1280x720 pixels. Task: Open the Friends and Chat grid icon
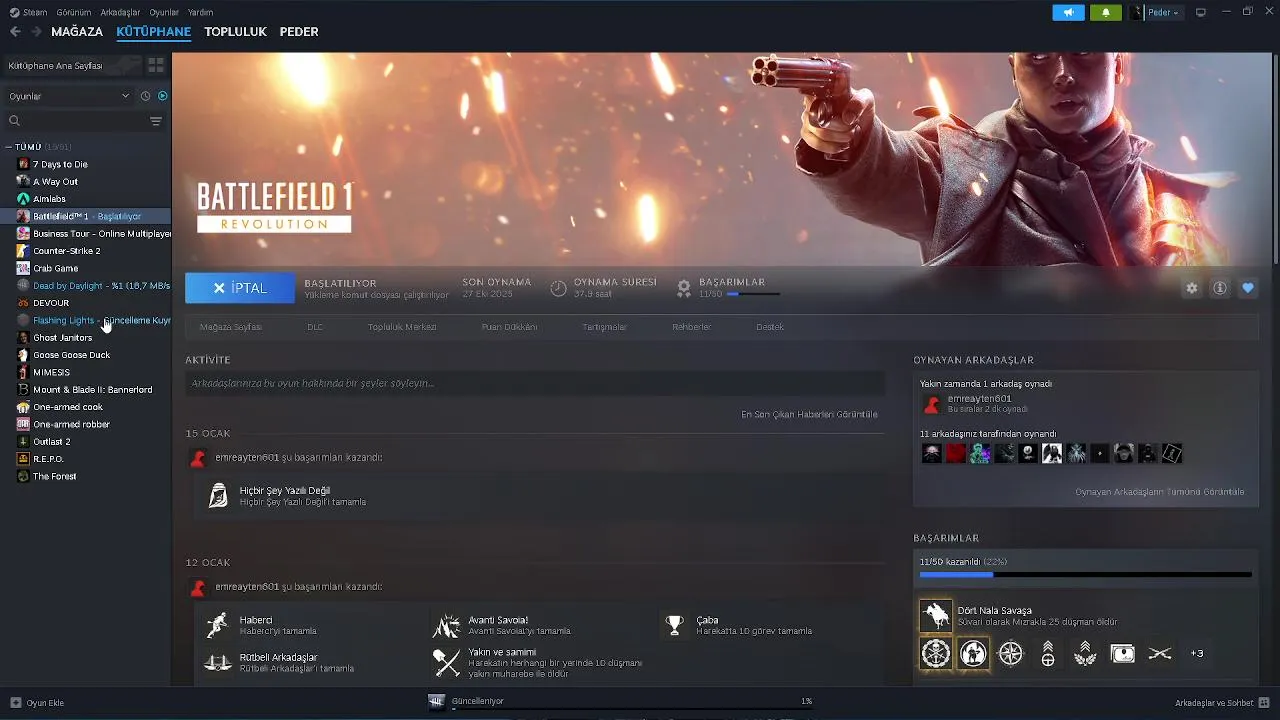(1264, 702)
